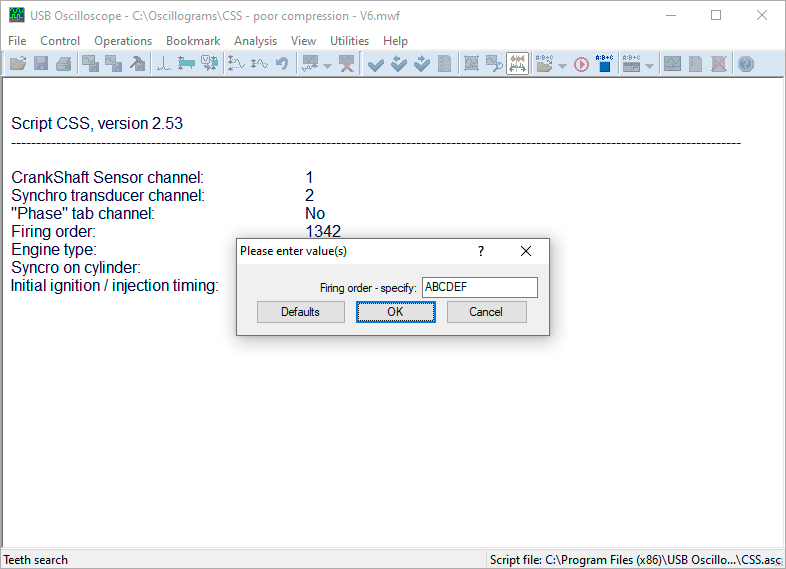786x569 pixels.
Task: Open the Help menu
Action: click(x=395, y=41)
